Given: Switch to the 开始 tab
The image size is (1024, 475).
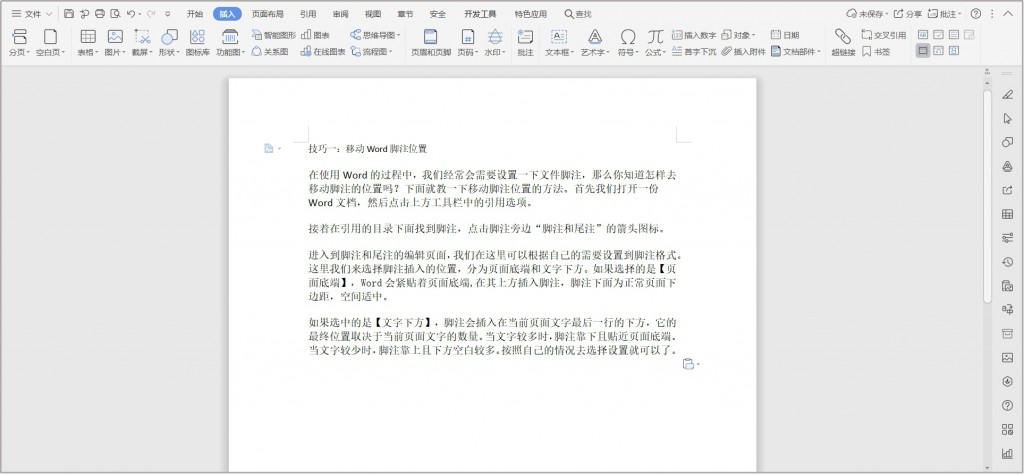Looking at the screenshot, I should (x=195, y=14).
